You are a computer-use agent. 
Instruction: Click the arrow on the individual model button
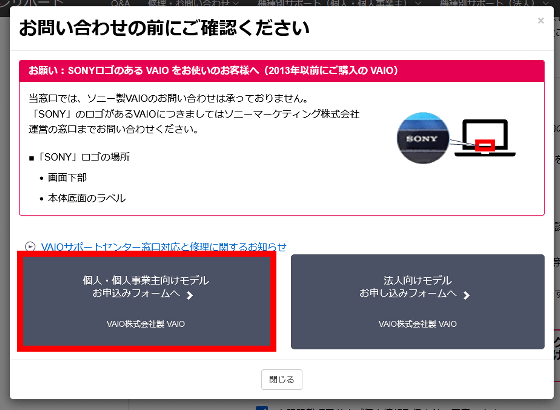190,295
